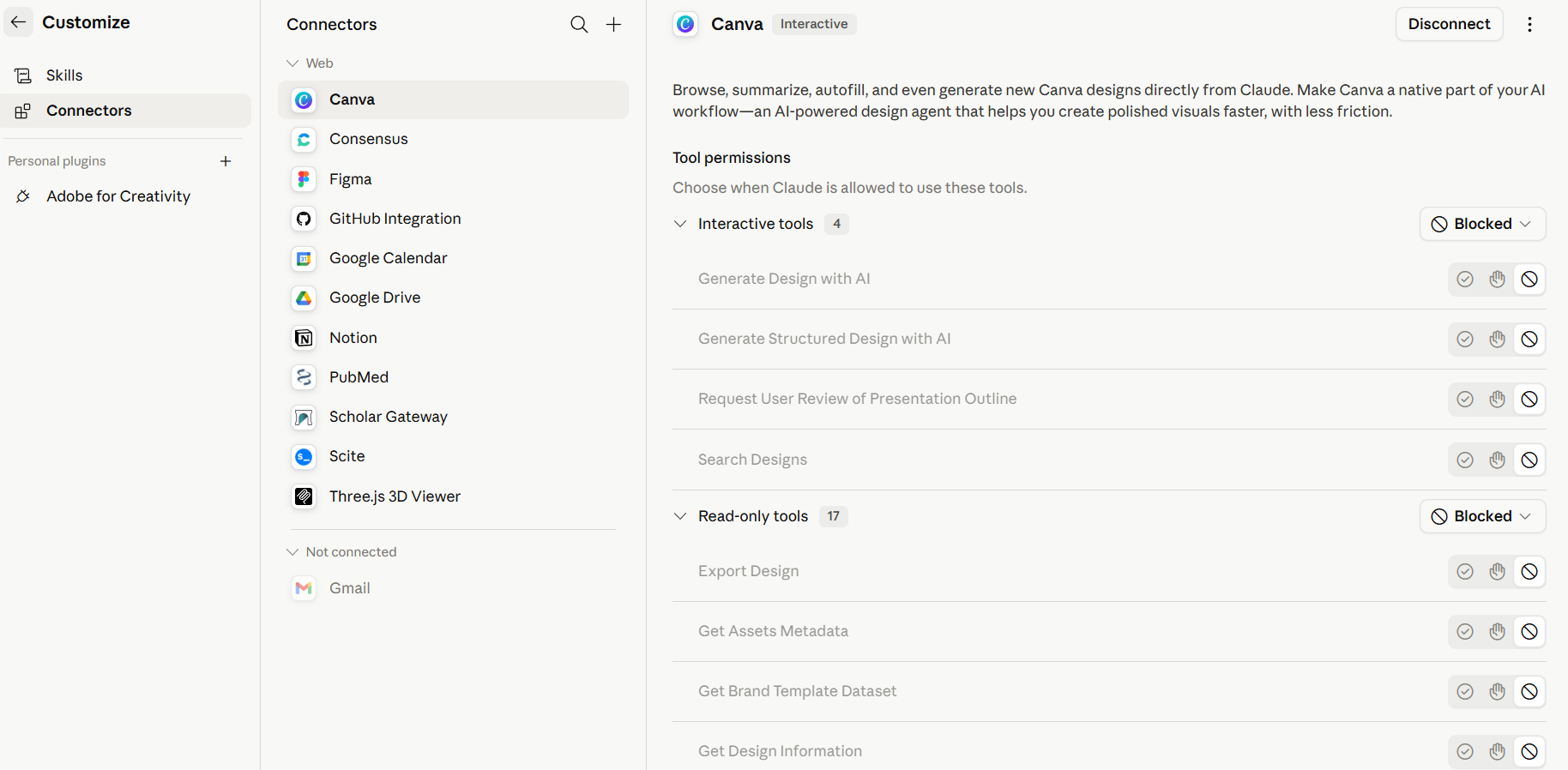Open the Gmail connector entry
This screenshot has height=770, width=1568.
(453, 588)
